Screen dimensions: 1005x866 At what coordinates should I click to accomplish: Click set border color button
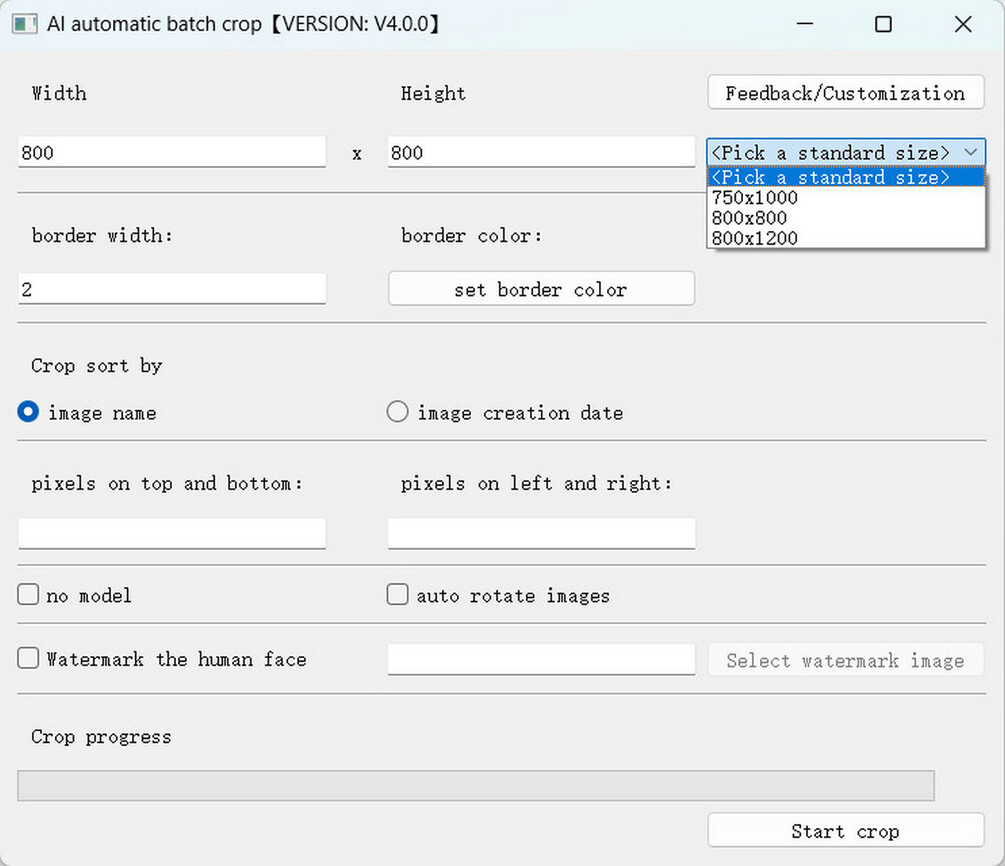point(542,289)
